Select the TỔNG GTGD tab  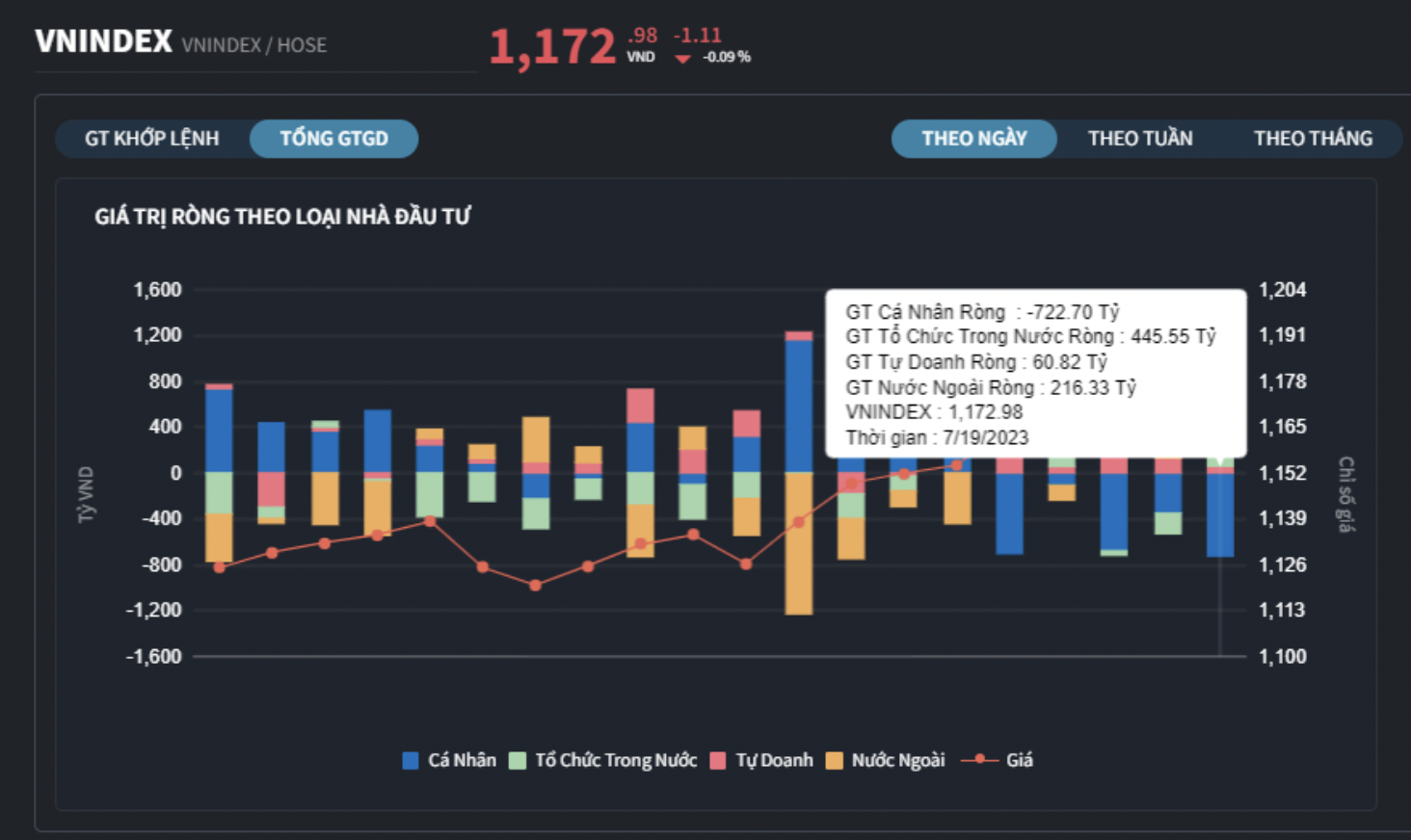(x=333, y=139)
